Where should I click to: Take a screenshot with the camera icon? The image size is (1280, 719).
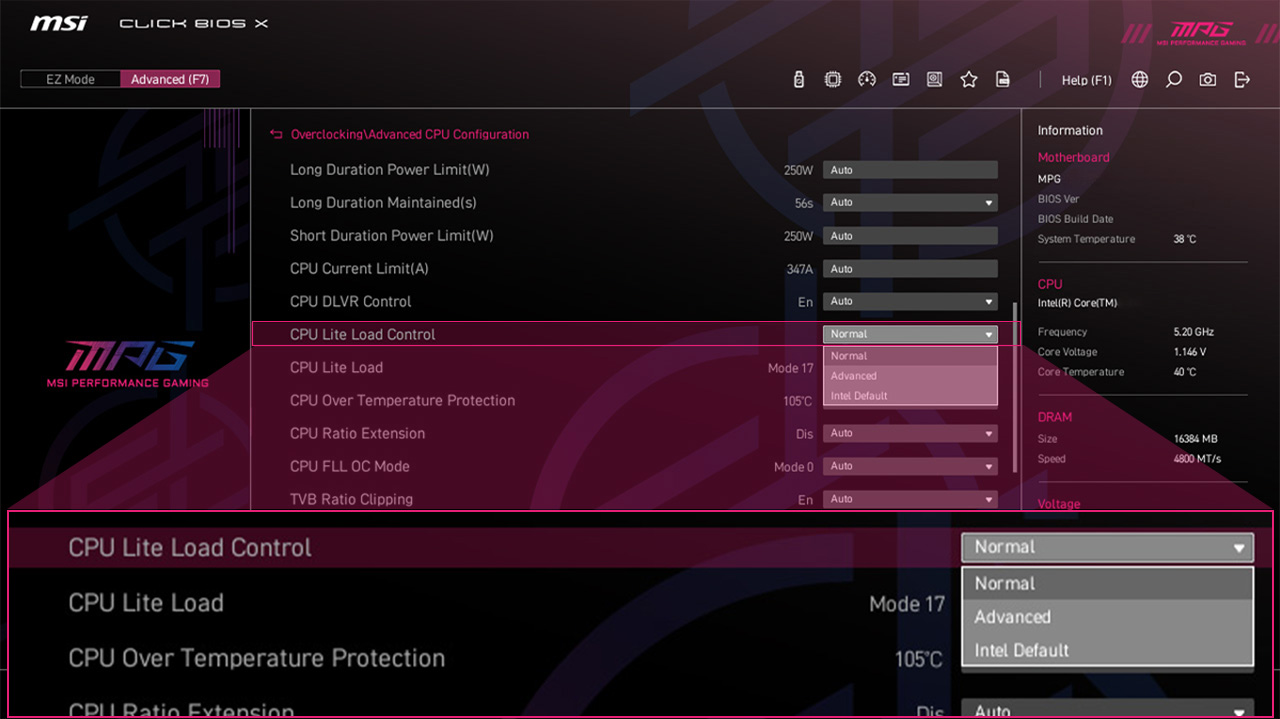1207,80
